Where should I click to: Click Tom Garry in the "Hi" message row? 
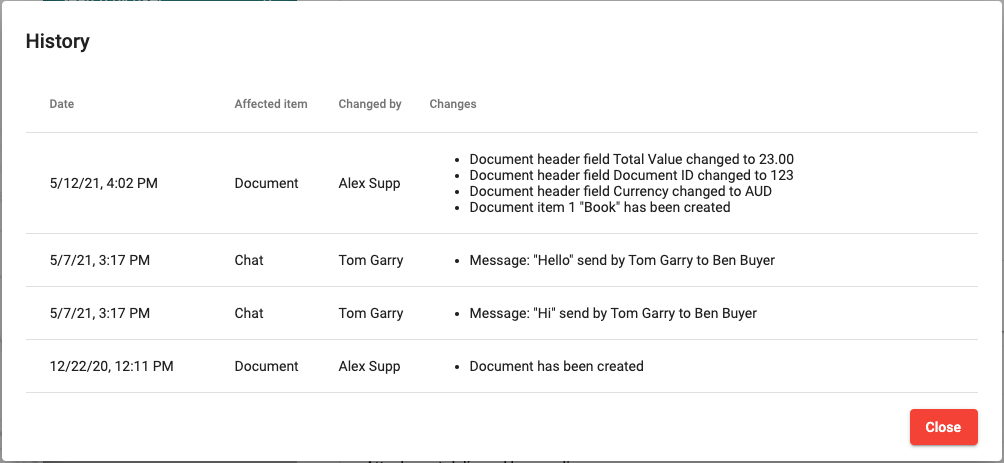click(371, 314)
